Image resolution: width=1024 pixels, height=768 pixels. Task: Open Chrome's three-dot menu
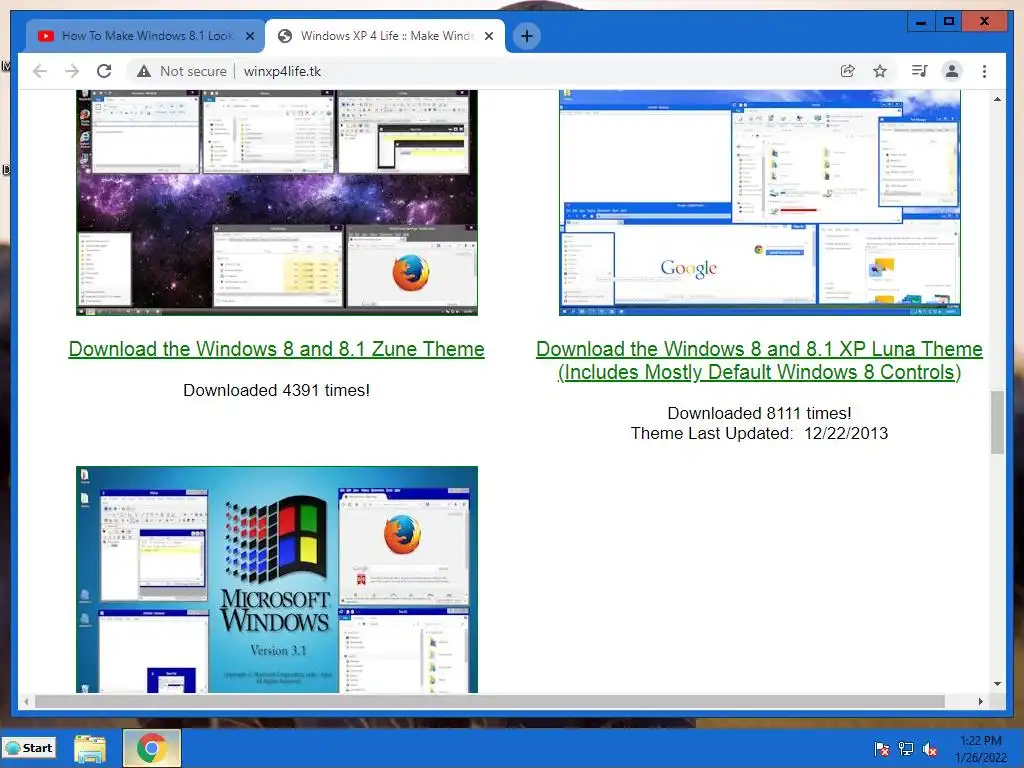[984, 71]
